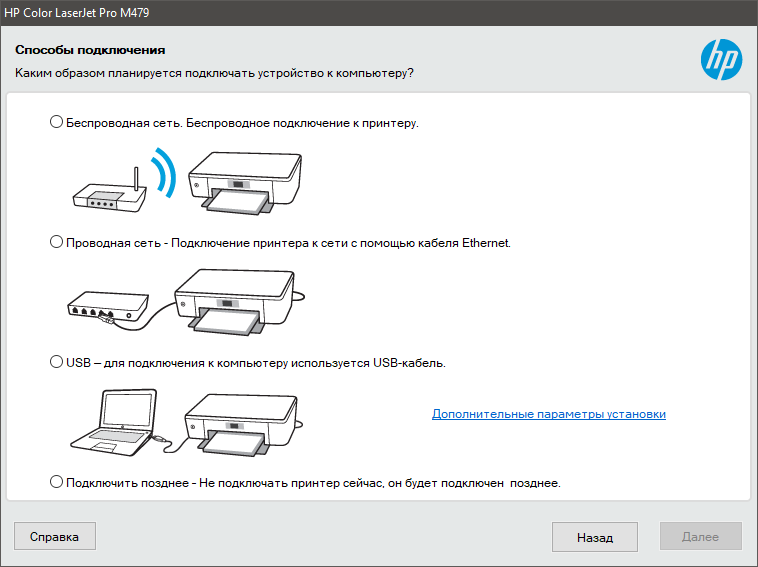Go back with the 'Назад' button
Viewport: 758px width, 567px height.
(595, 537)
